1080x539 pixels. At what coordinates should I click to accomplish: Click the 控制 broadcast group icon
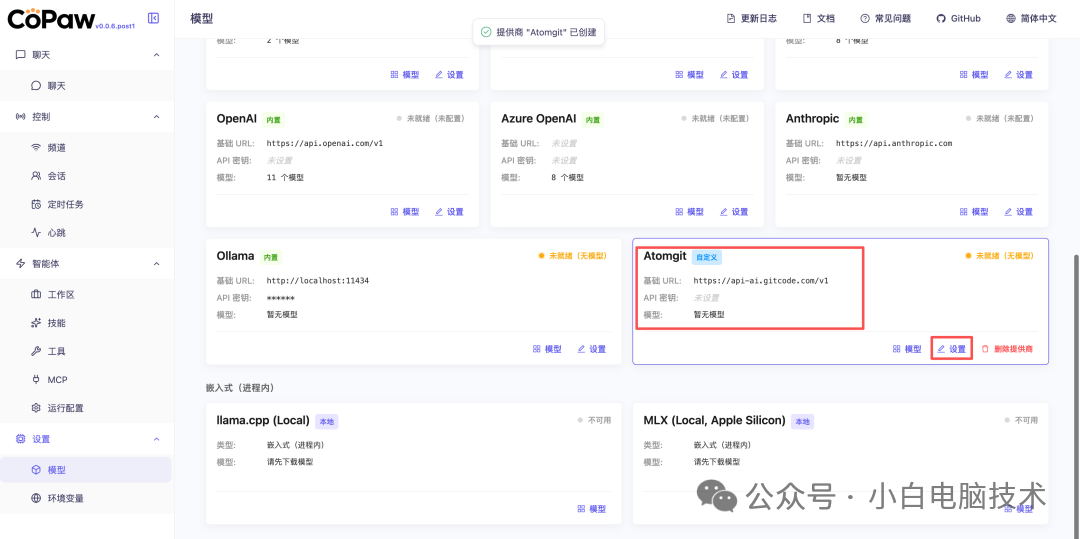point(21,117)
